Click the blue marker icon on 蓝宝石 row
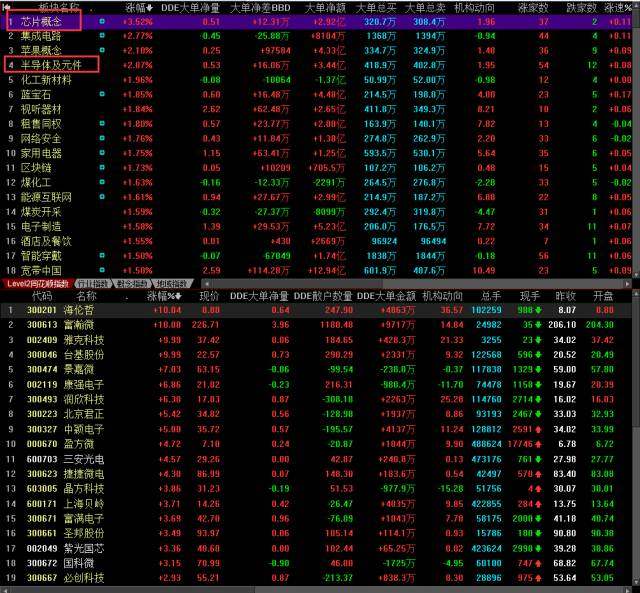This screenshot has width=640, height=593. click(x=102, y=94)
